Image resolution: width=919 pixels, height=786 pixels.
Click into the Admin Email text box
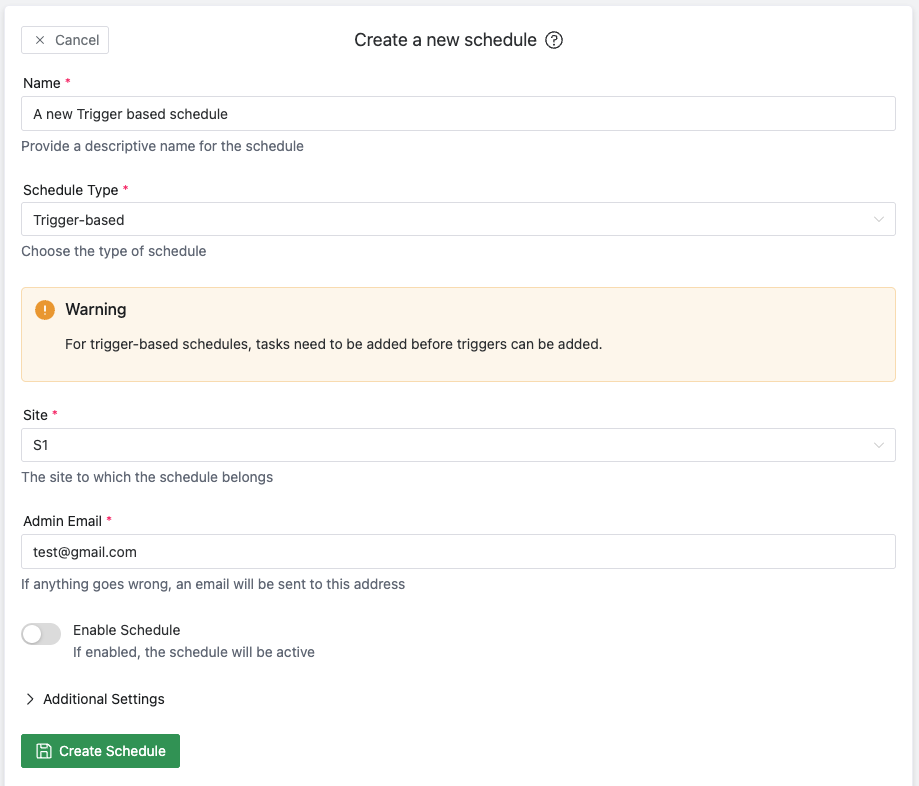[458, 552]
